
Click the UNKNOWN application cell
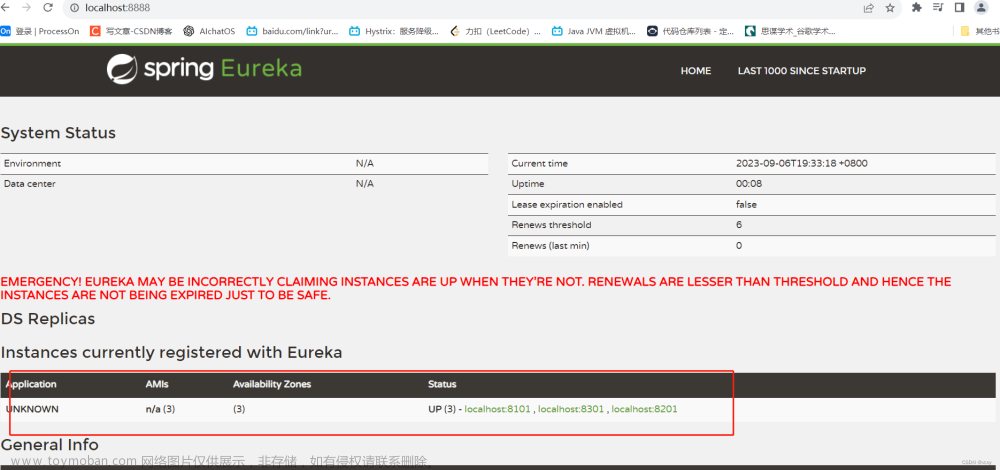tap(32, 409)
